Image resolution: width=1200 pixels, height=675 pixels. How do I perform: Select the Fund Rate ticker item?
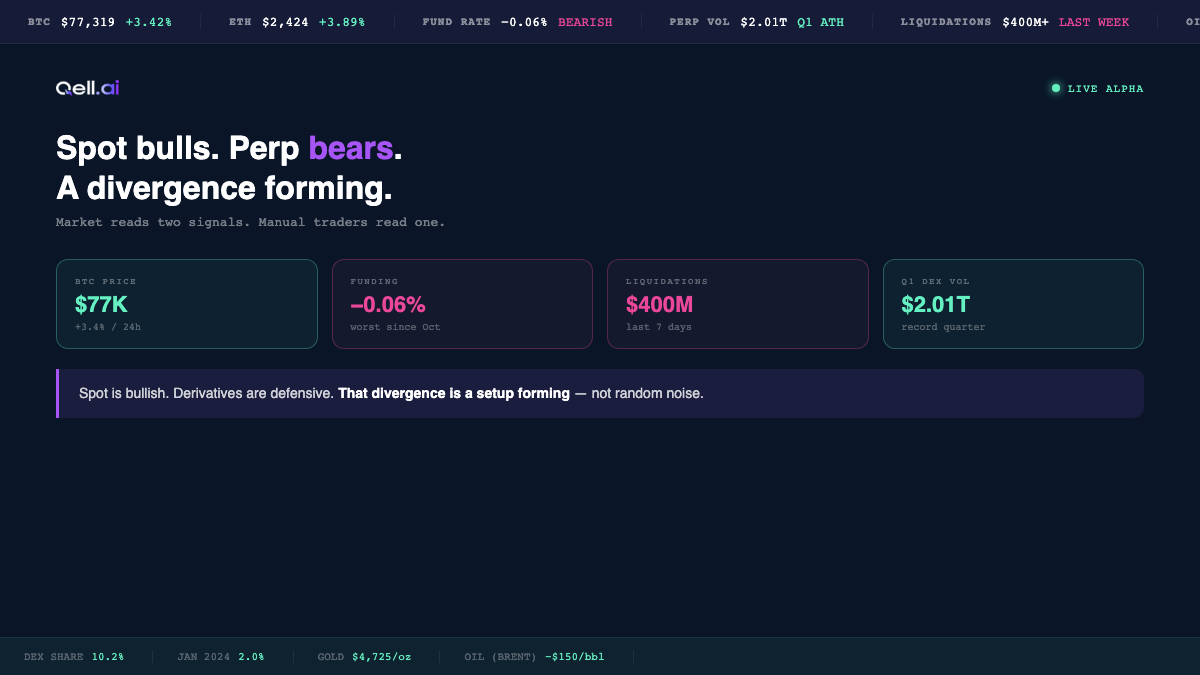[x=517, y=22]
